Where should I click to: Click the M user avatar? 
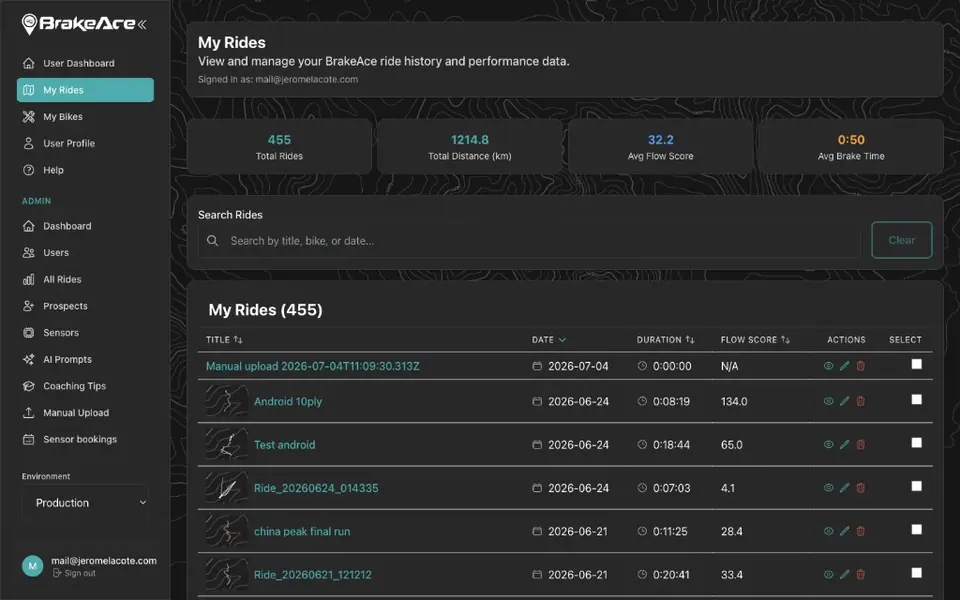coord(32,566)
